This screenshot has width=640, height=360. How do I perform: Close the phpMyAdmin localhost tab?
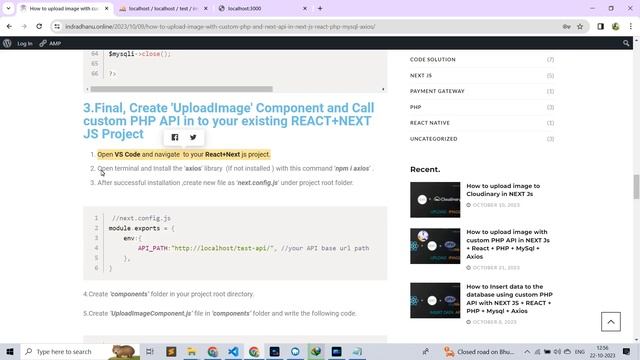(205, 9)
